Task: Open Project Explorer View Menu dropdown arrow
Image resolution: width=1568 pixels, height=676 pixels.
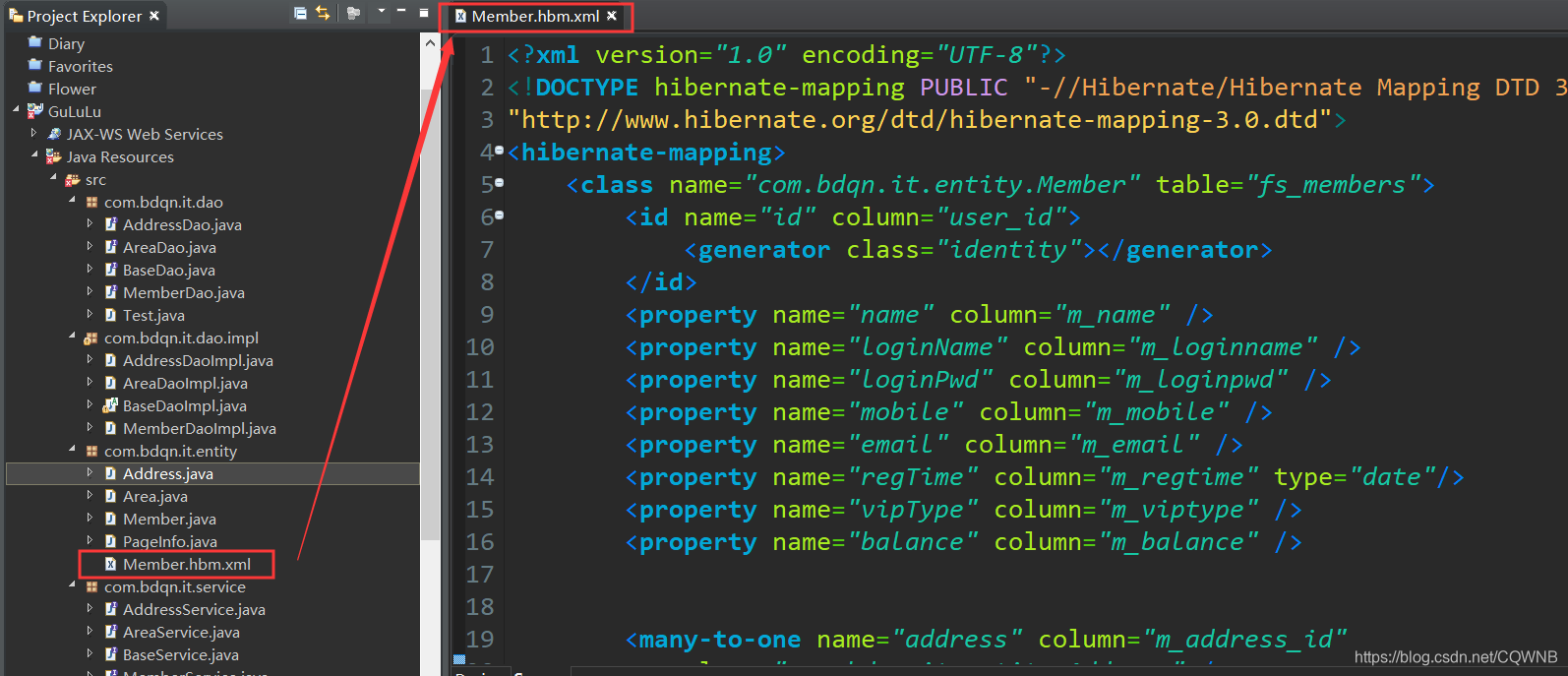Action: [381, 12]
